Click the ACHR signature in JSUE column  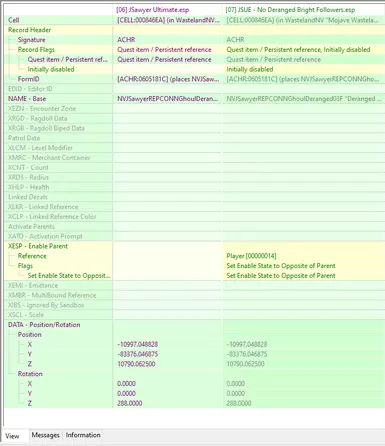235,40
